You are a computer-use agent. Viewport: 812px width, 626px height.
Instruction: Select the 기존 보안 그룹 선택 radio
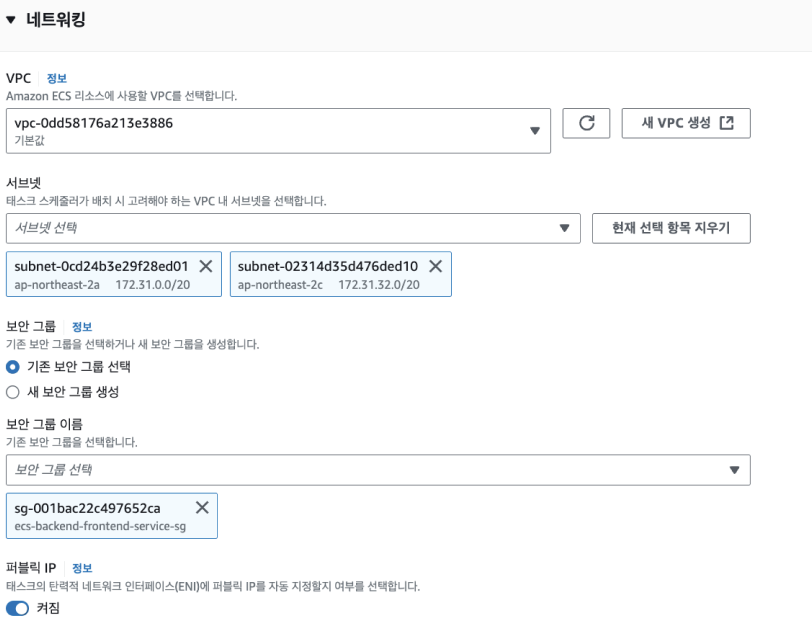(x=13, y=367)
